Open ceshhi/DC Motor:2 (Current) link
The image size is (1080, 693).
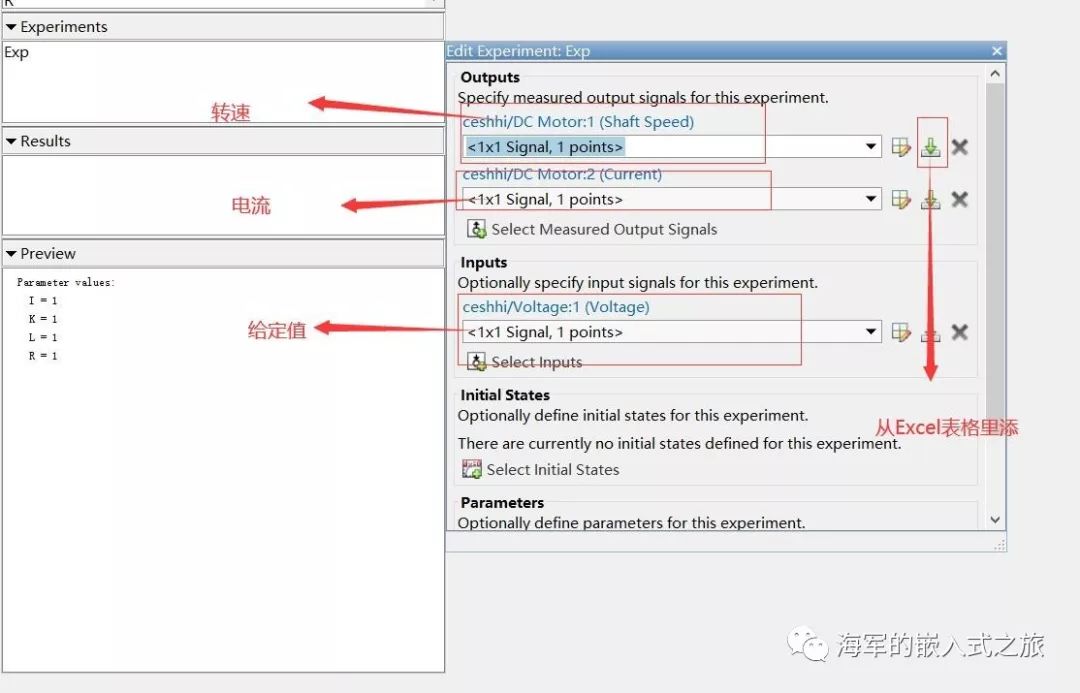[x=562, y=174]
